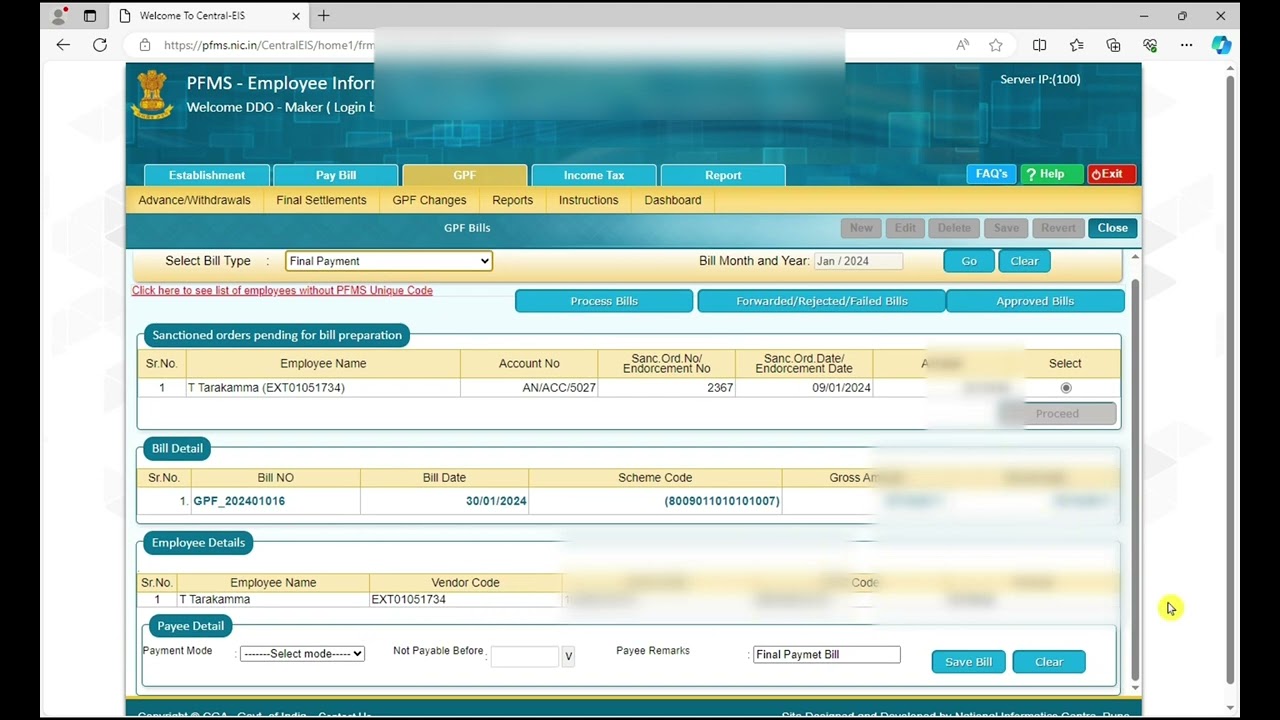1280x720 pixels.
Task: Click the greyed Save button
Action: [1006, 228]
